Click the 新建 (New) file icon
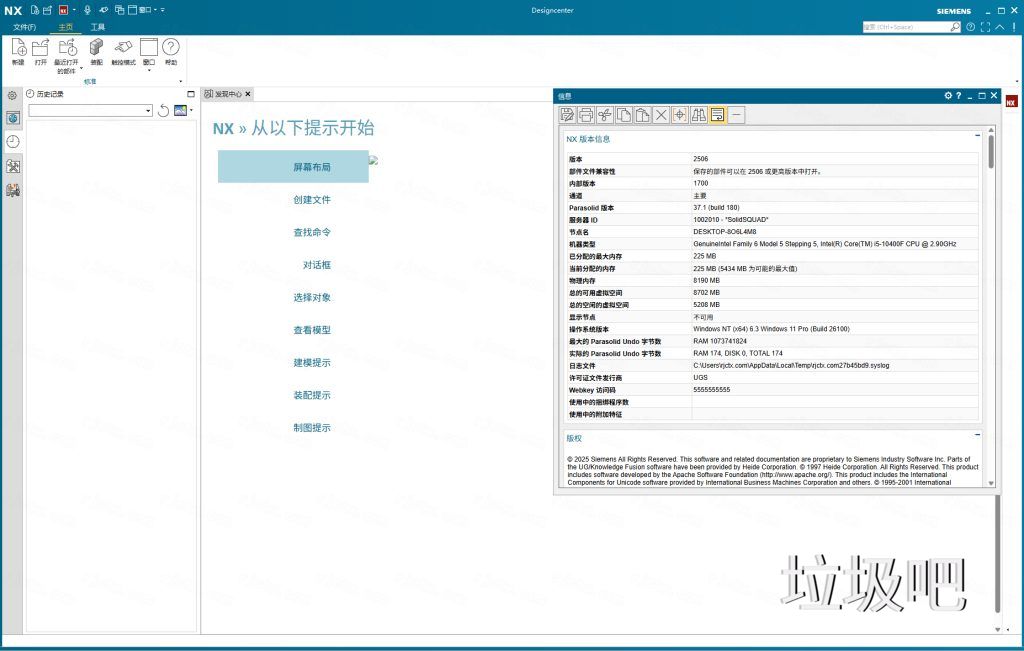 click(x=18, y=47)
